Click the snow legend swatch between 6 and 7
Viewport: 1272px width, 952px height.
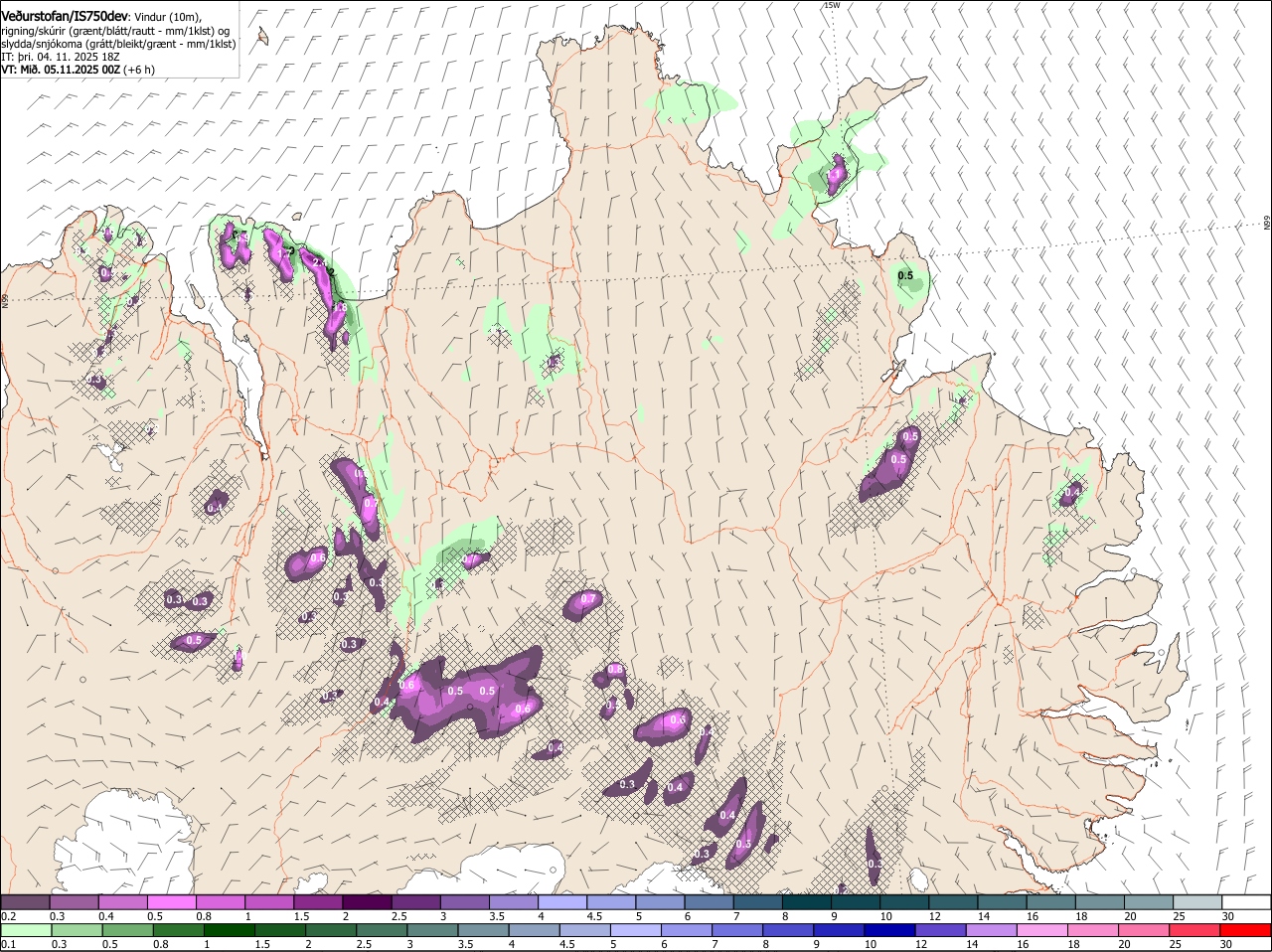click(x=708, y=902)
